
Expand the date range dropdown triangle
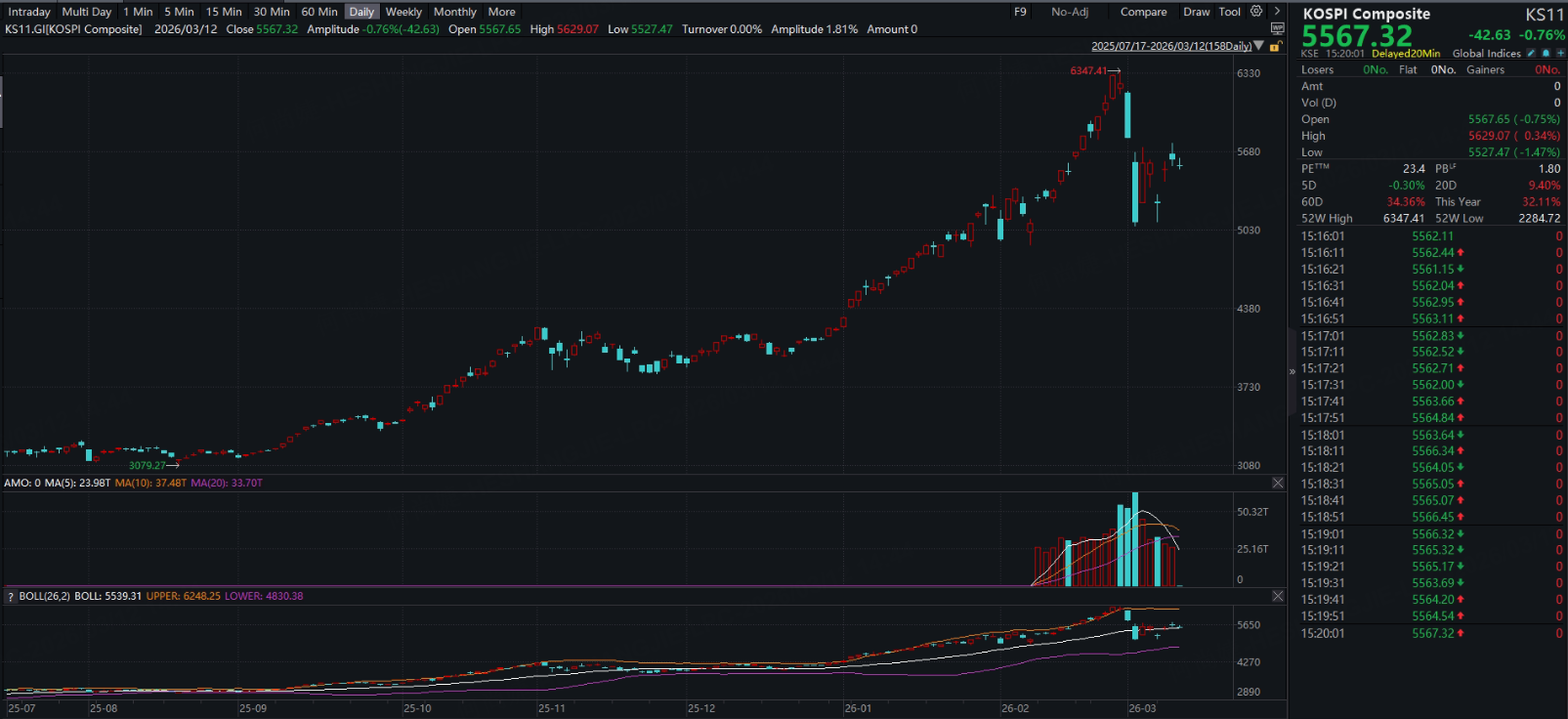[1259, 46]
